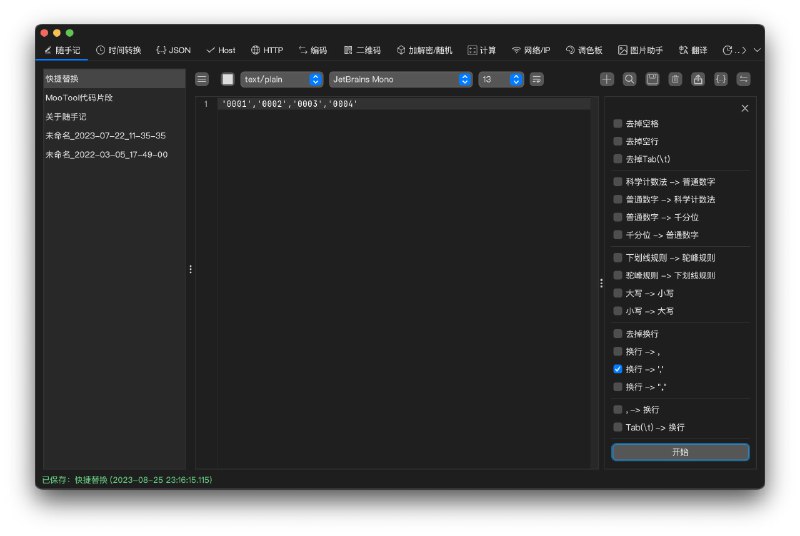Select 快捷替换 note in sidebar
Viewport: 800px width, 536px height.
tap(114, 79)
